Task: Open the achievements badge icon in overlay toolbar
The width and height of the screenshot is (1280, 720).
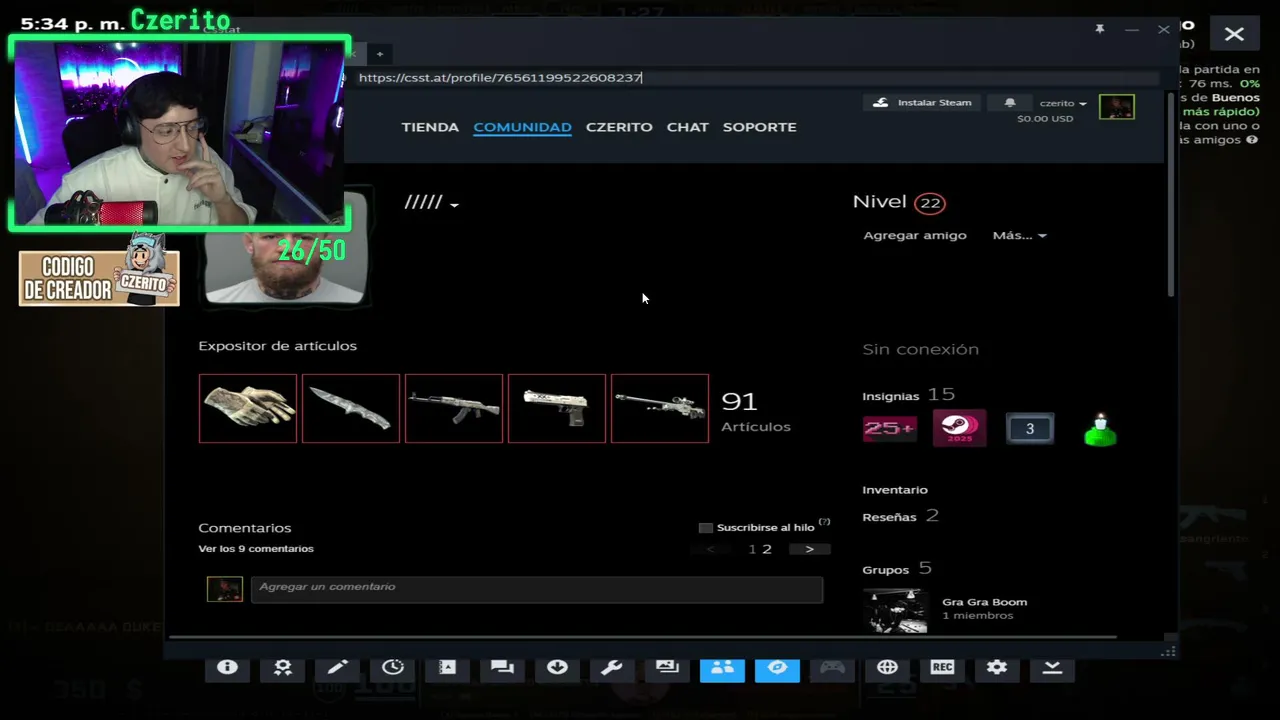Action: click(282, 668)
